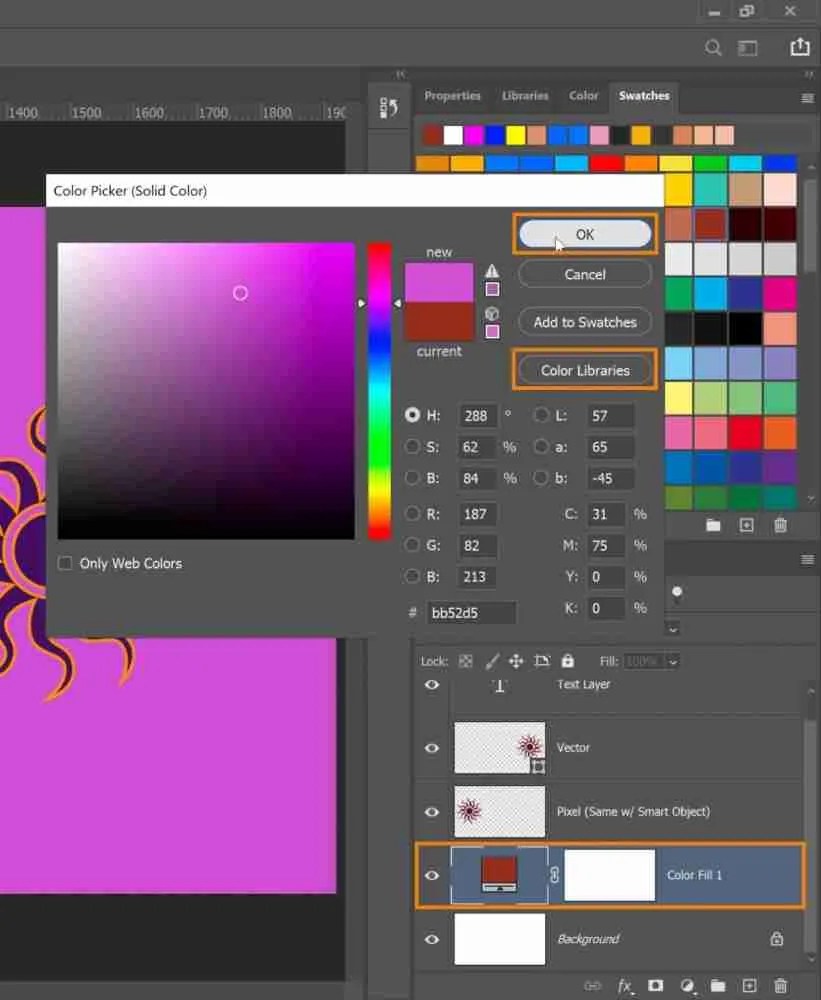Switch to the Properties tab
This screenshot has width=821, height=1000.
pyautogui.click(x=452, y=95)
